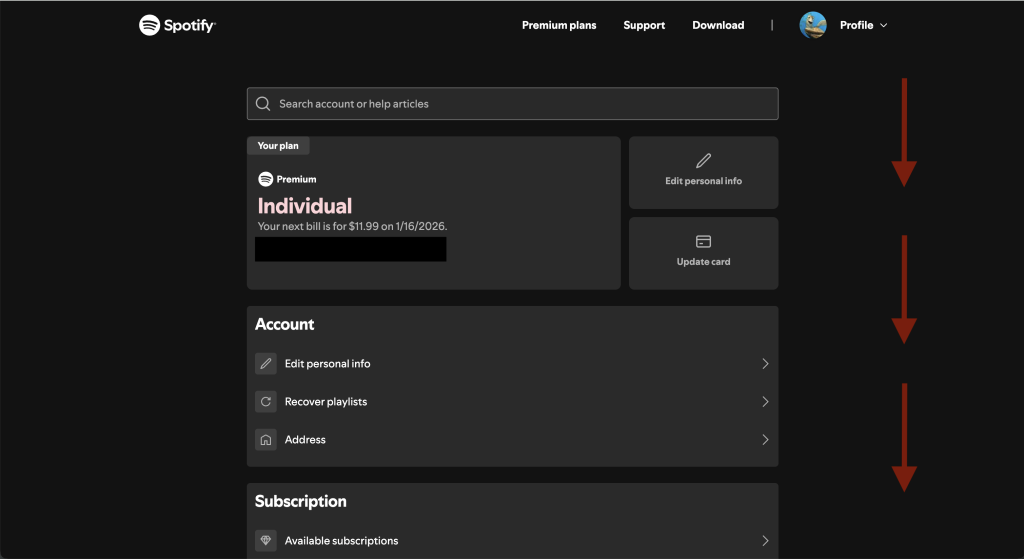Open the Premium plans page
The width and height of the screenshot is (1024, 559).
[x=559, y=25]
